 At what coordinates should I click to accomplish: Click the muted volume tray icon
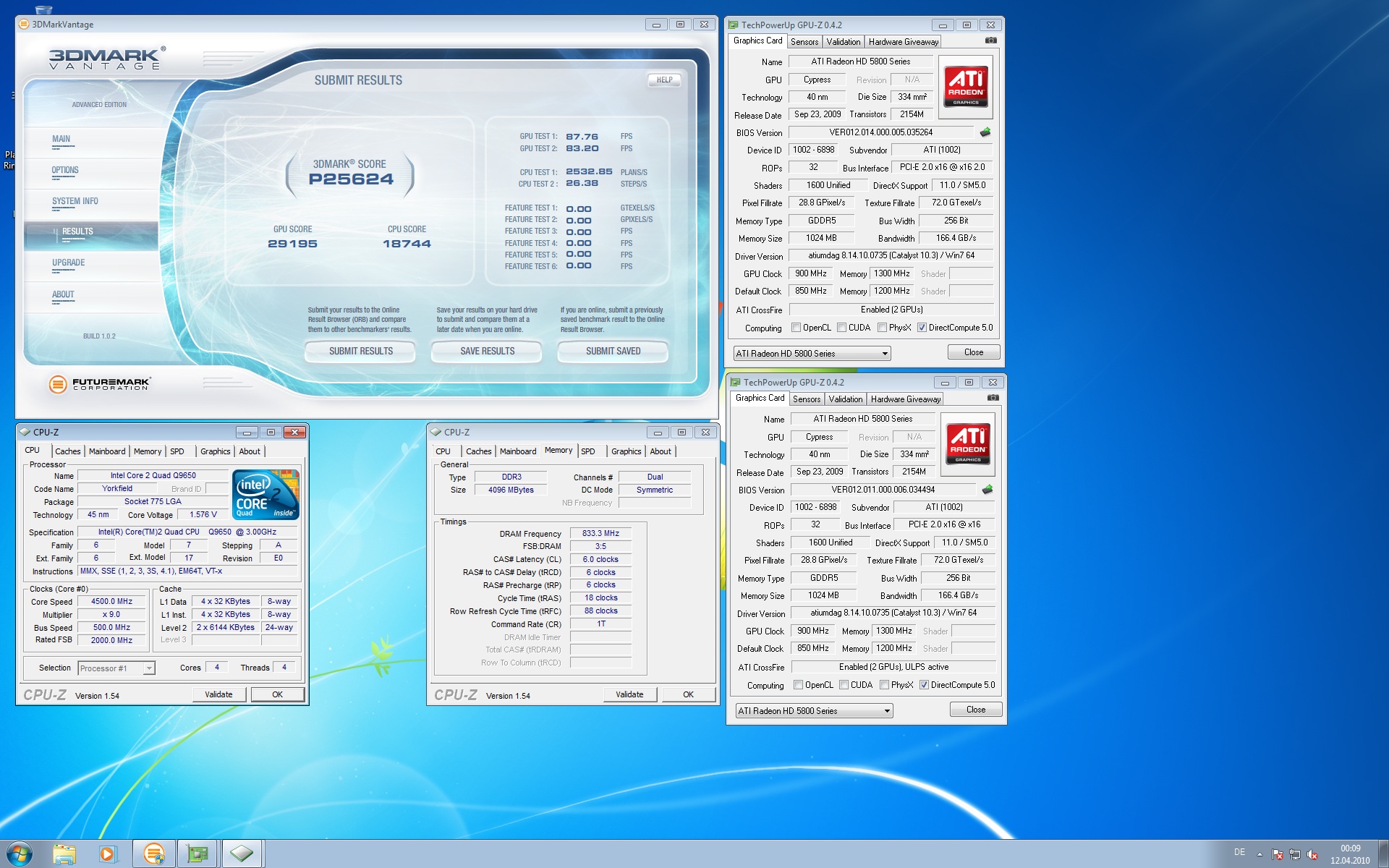[x=1312, y=854]
